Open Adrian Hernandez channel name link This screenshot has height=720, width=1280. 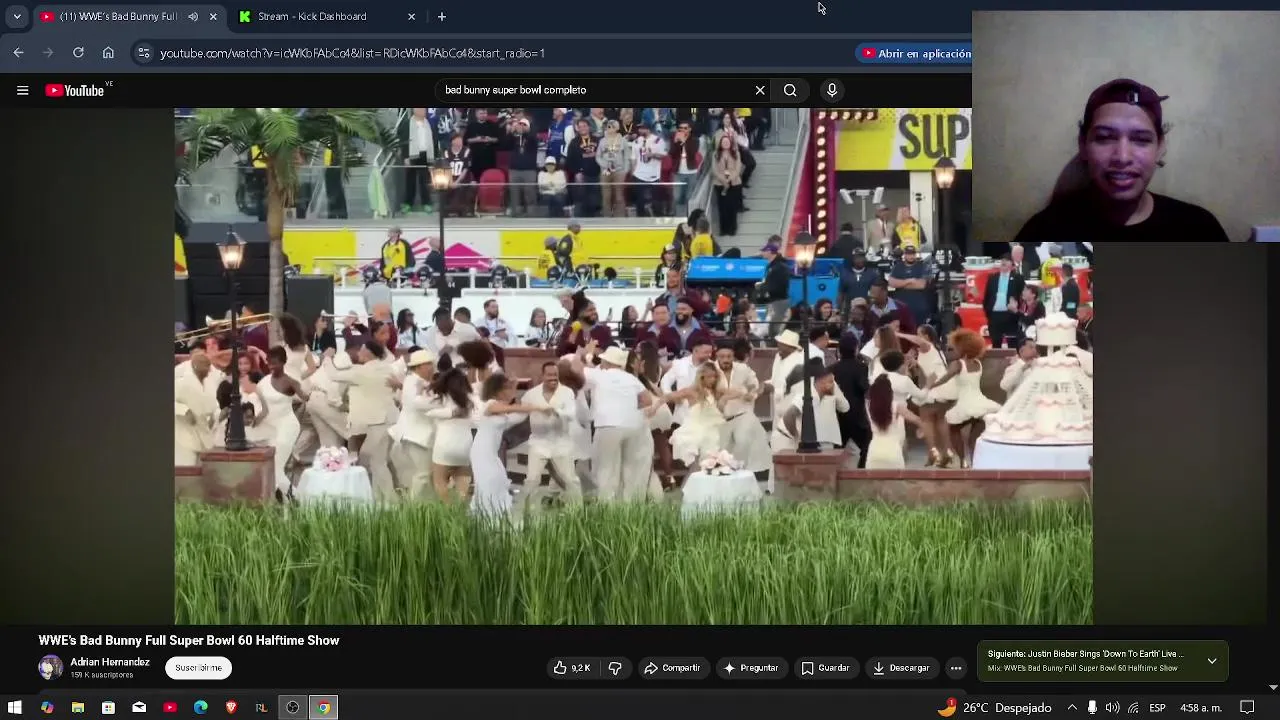pos(110,662)
